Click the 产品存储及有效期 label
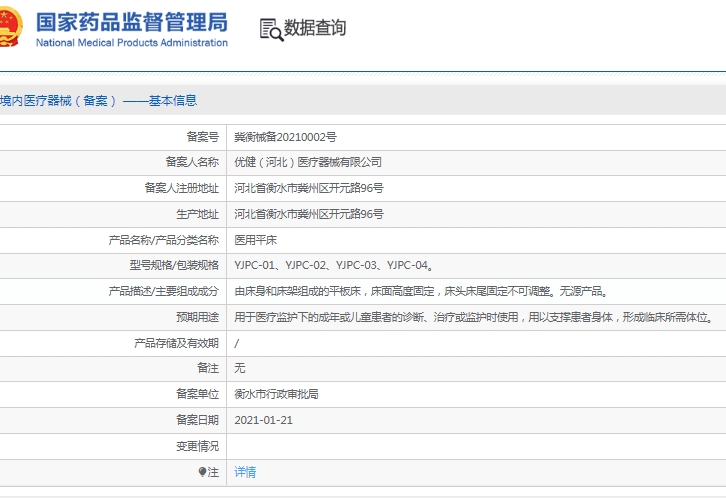Viewport: 726px width, 498px height. click(176, 343)
